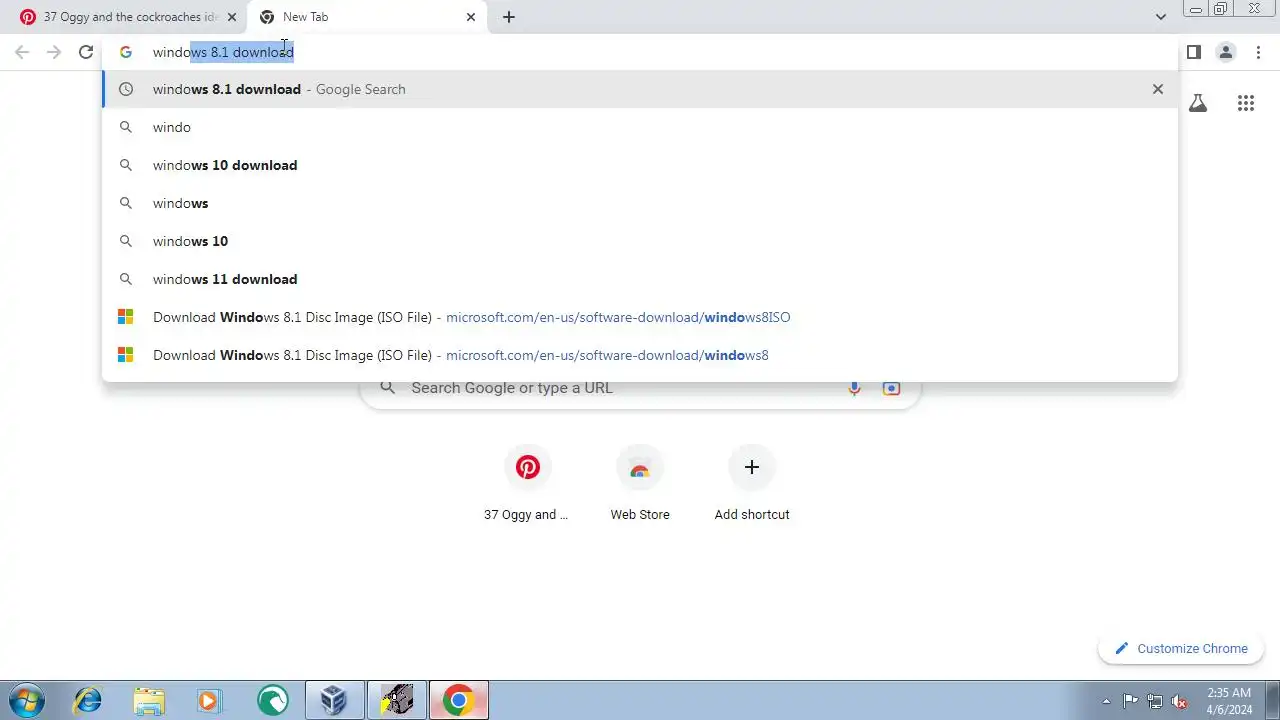Pick the plain windows suggestion
The height and width of the screenshot is (720, 1280).
(x=640, y=203)
